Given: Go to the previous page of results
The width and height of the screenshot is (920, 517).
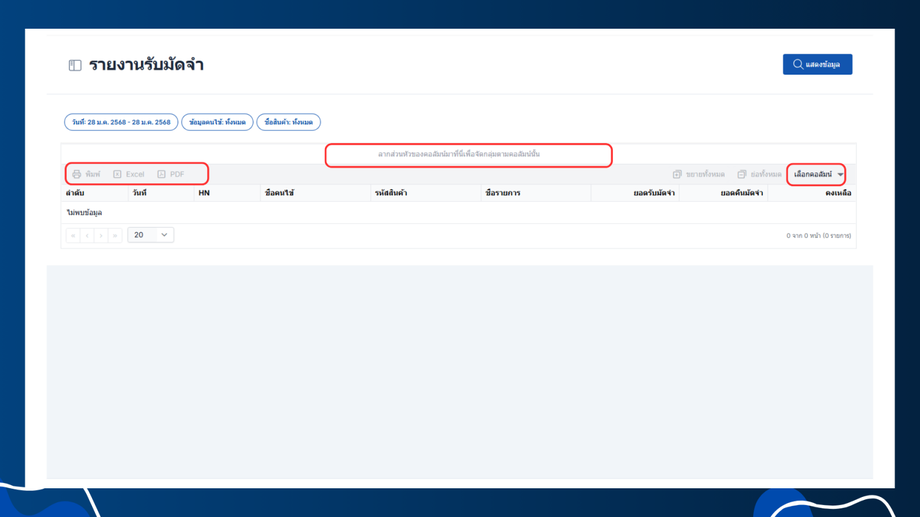Looking at the screenshot, I should 87,235.
